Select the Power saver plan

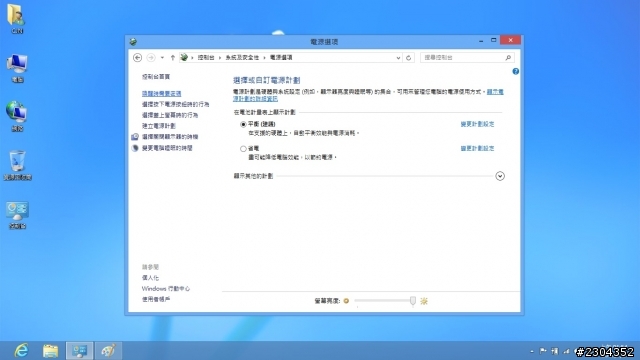click(243, 149)
